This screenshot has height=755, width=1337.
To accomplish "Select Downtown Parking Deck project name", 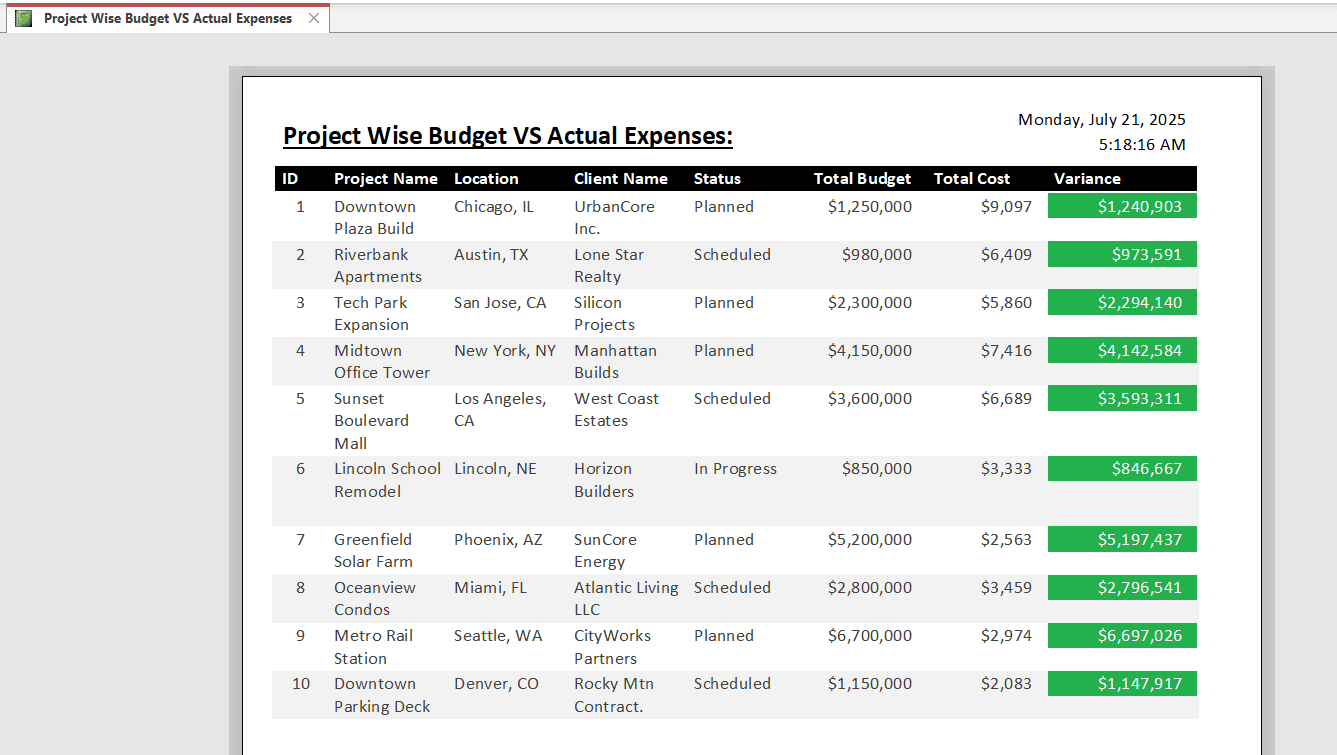I will point(382,695).
